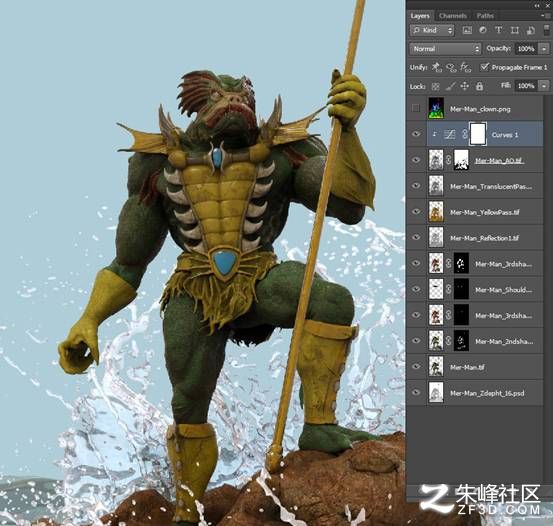Select layer name Mer-Man_AO.tif
Viewport: 553px width, 526px height.
tap(499, 161)
